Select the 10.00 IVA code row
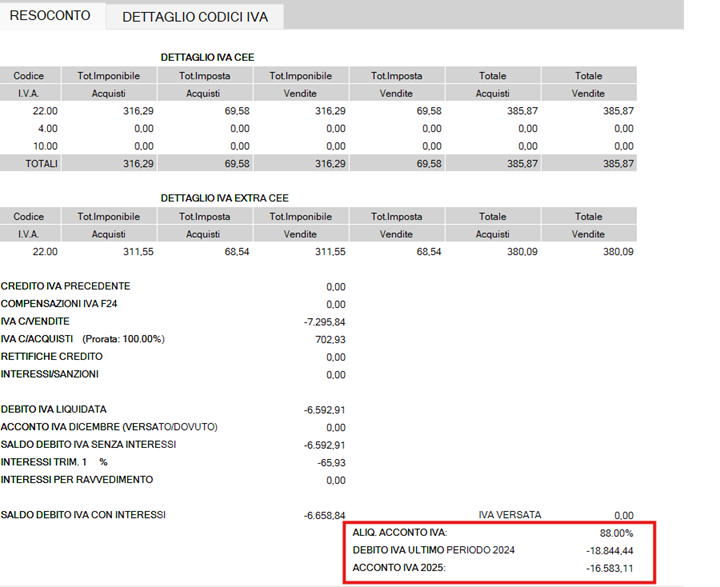Viewport: 720px width, 587px height. (45, 145)
